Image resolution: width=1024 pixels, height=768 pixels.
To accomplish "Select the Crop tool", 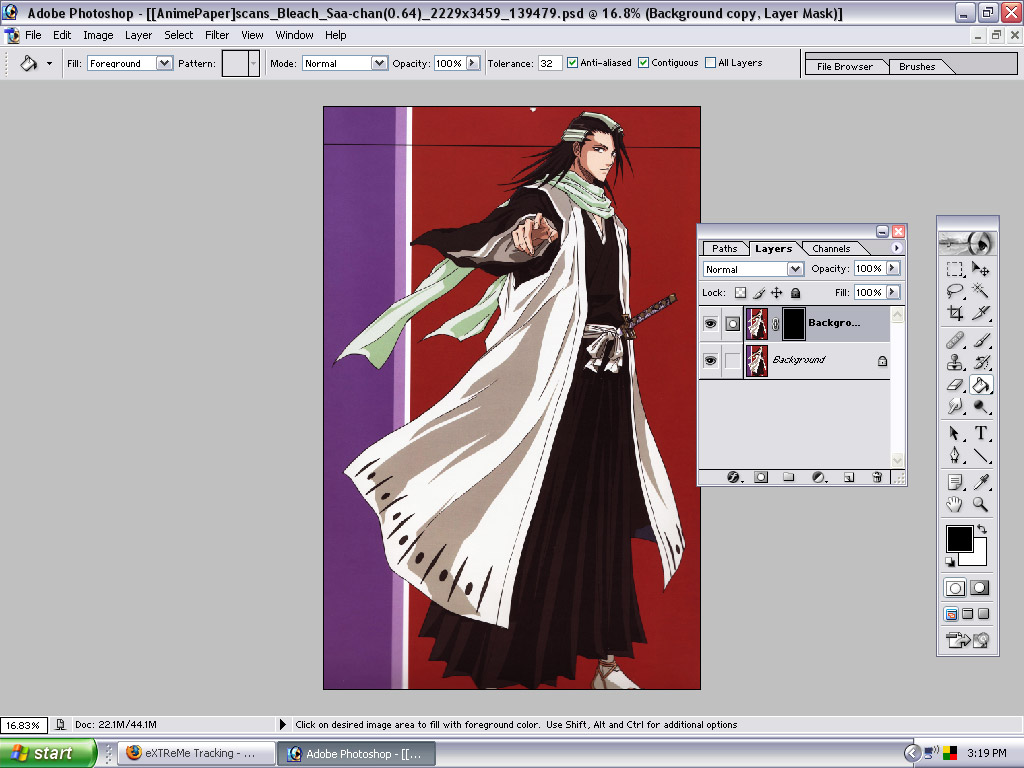I will point(955,313).
